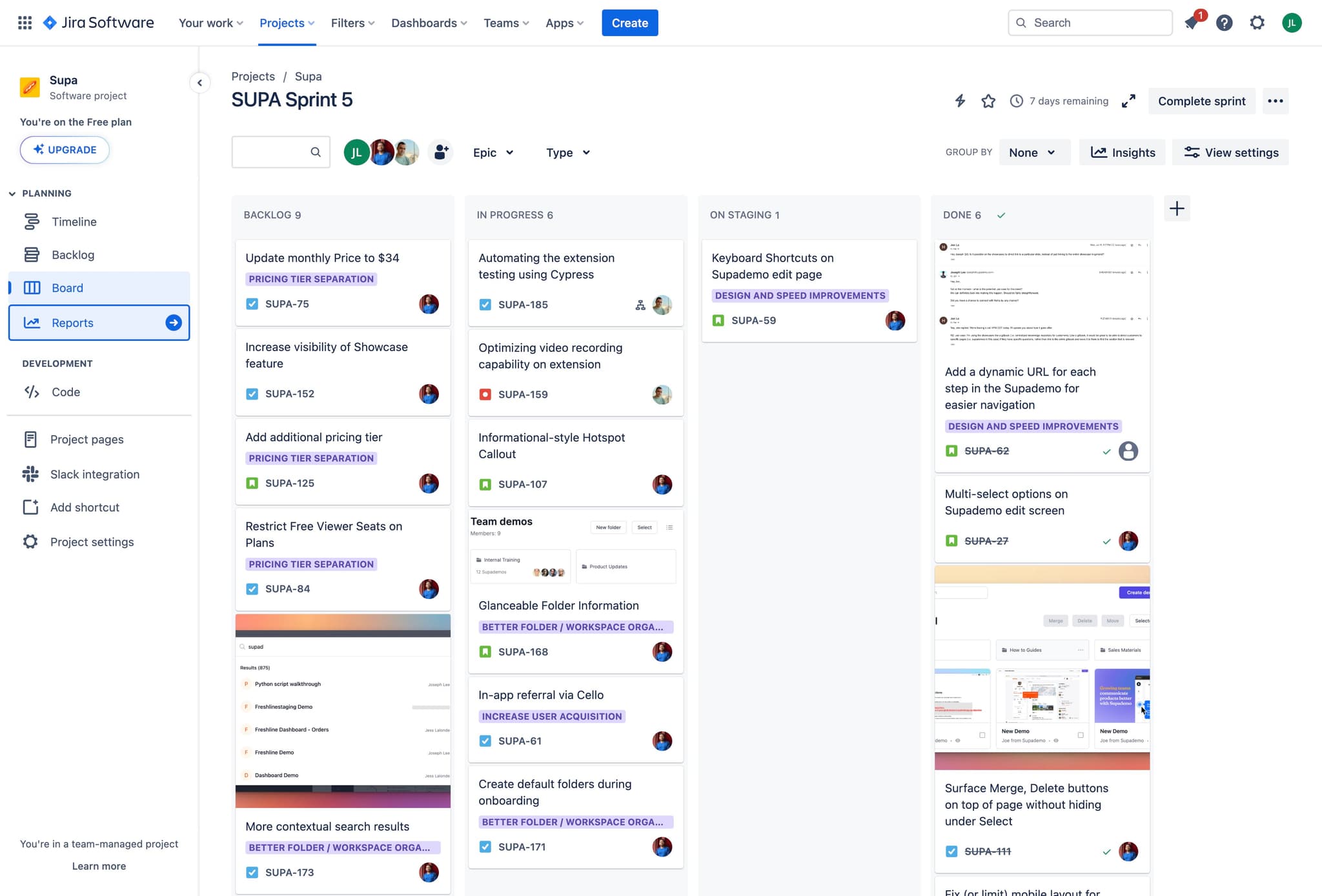Click the blue Create button

[x=629, y=23]
